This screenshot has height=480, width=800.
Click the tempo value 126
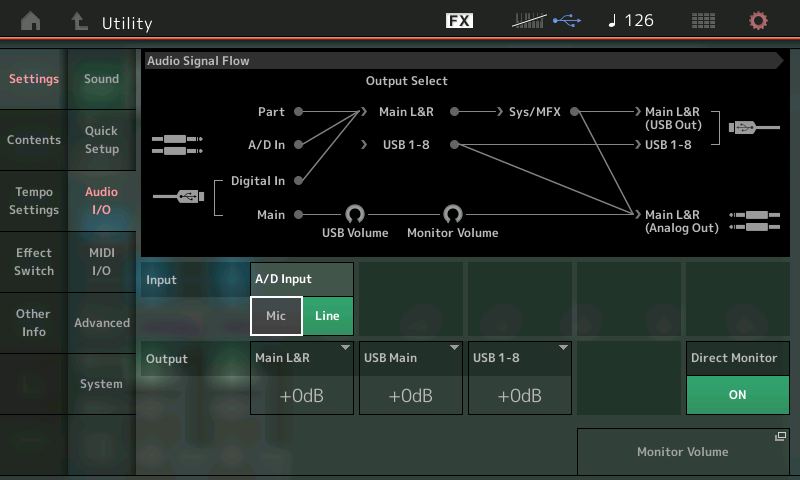pos(639,20)
